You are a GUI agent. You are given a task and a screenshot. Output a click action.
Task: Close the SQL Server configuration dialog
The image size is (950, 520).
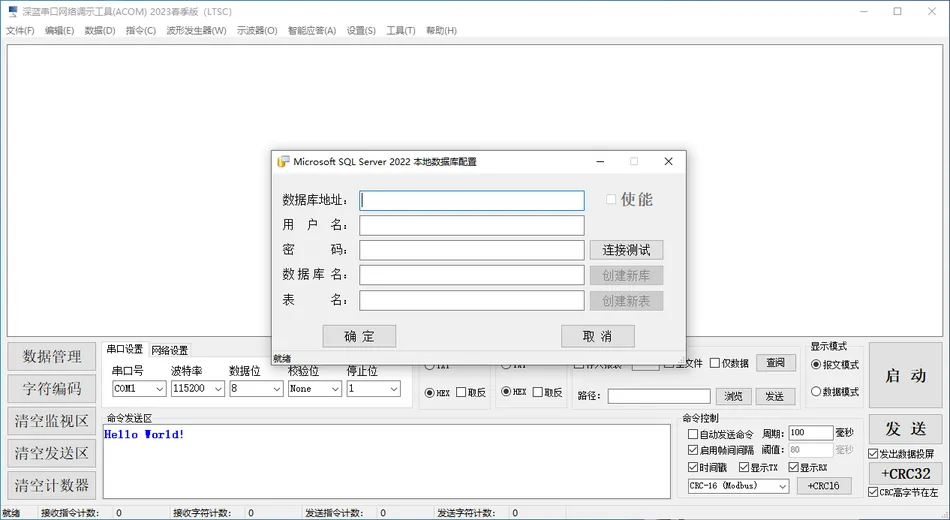[668, 161]
